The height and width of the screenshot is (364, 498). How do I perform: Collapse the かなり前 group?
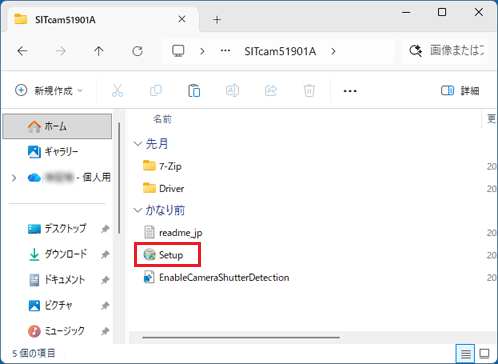click(138, 210)
